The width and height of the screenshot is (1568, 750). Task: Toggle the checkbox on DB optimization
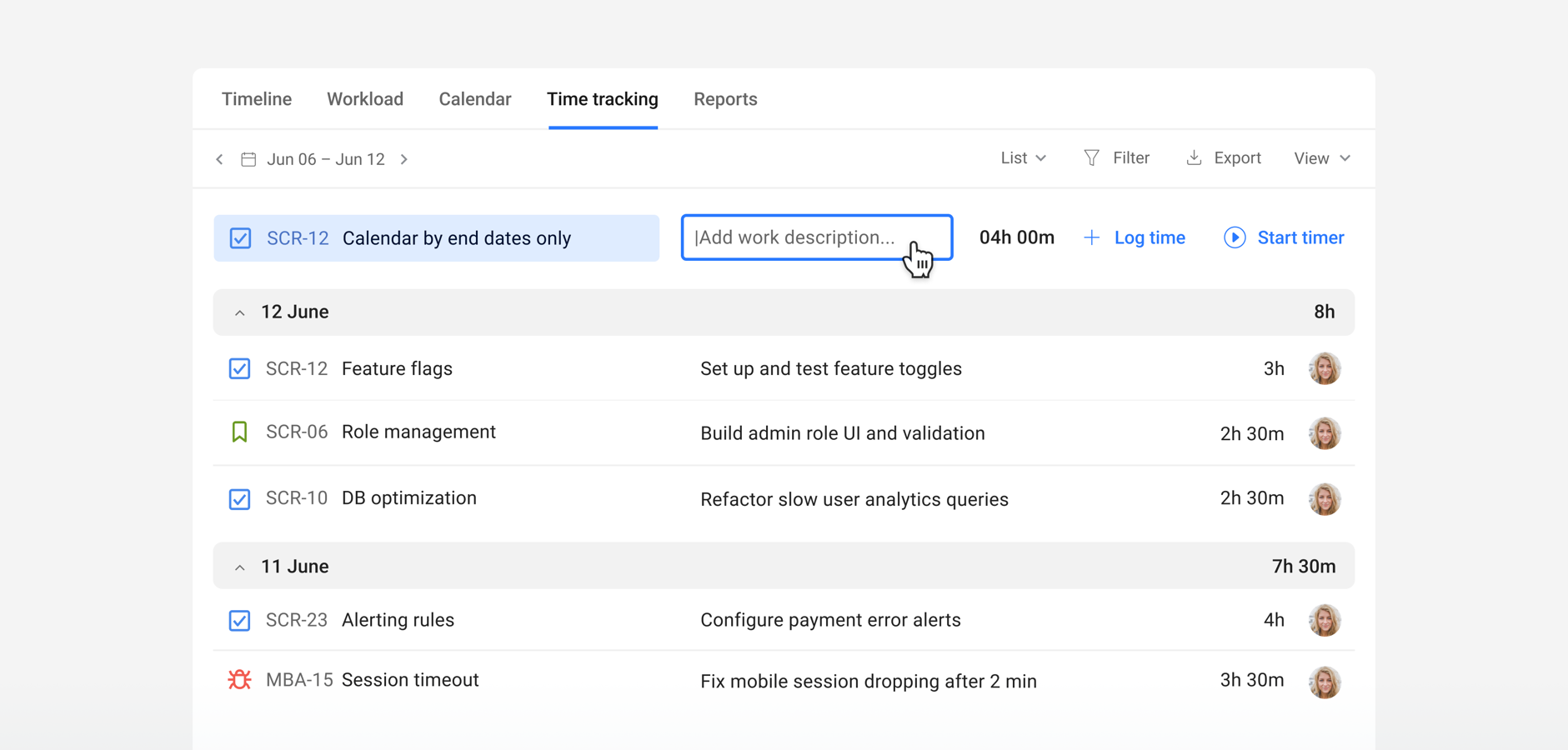click(x=239, y=498)
